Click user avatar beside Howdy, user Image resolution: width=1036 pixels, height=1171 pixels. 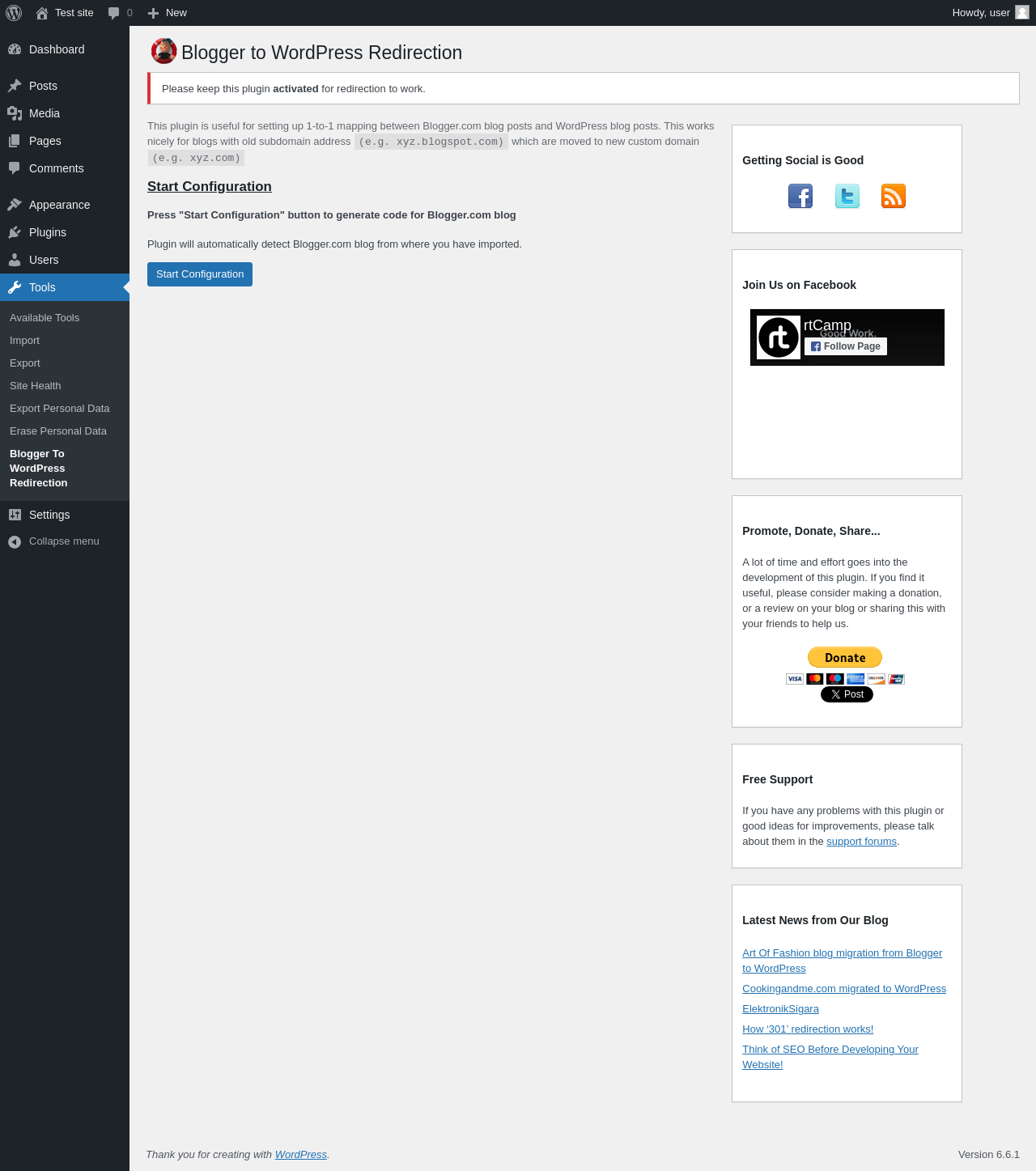coord(1022,12)
